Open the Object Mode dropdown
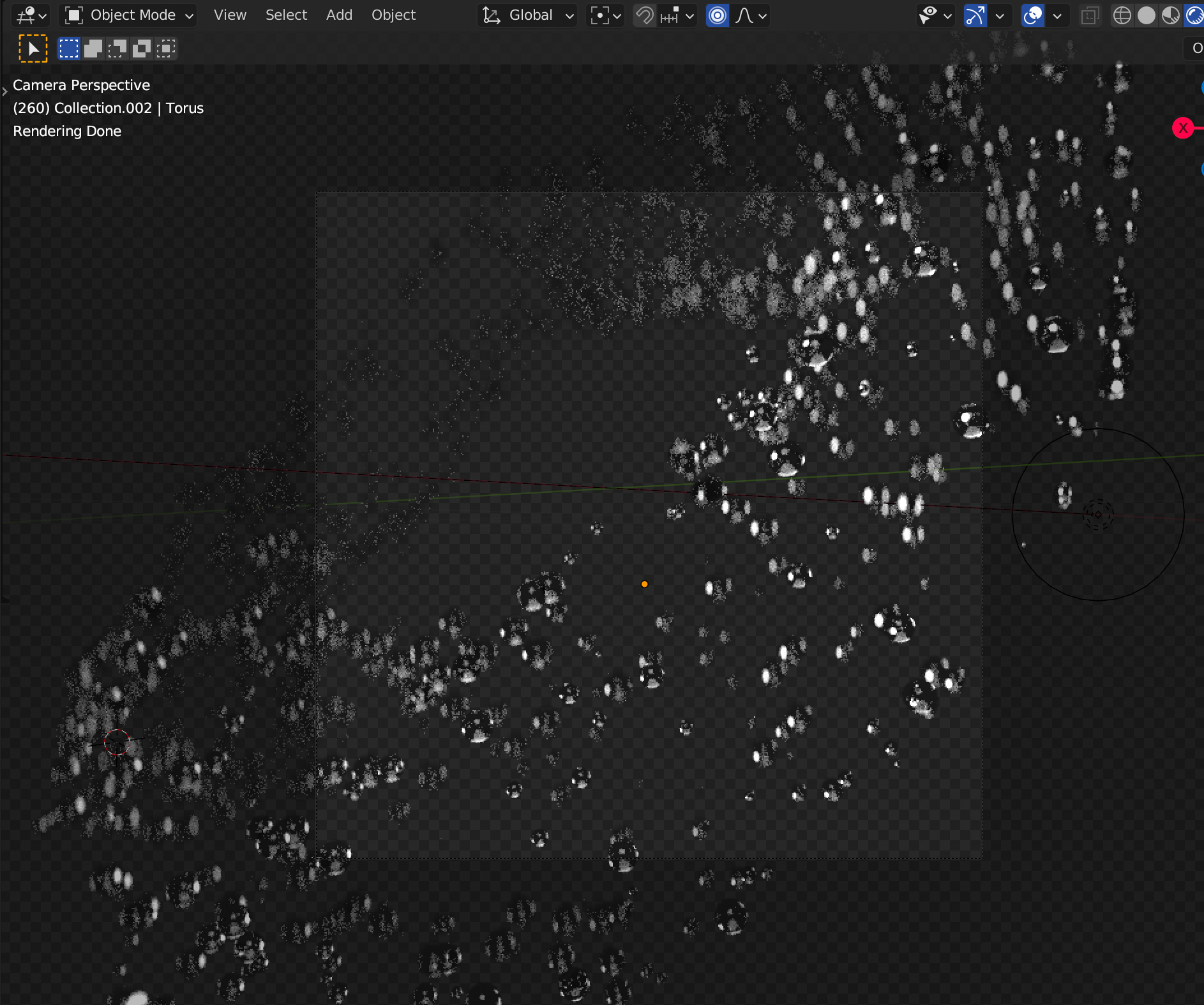This screenshot has width=1204, height=1005. coord(129,15)
